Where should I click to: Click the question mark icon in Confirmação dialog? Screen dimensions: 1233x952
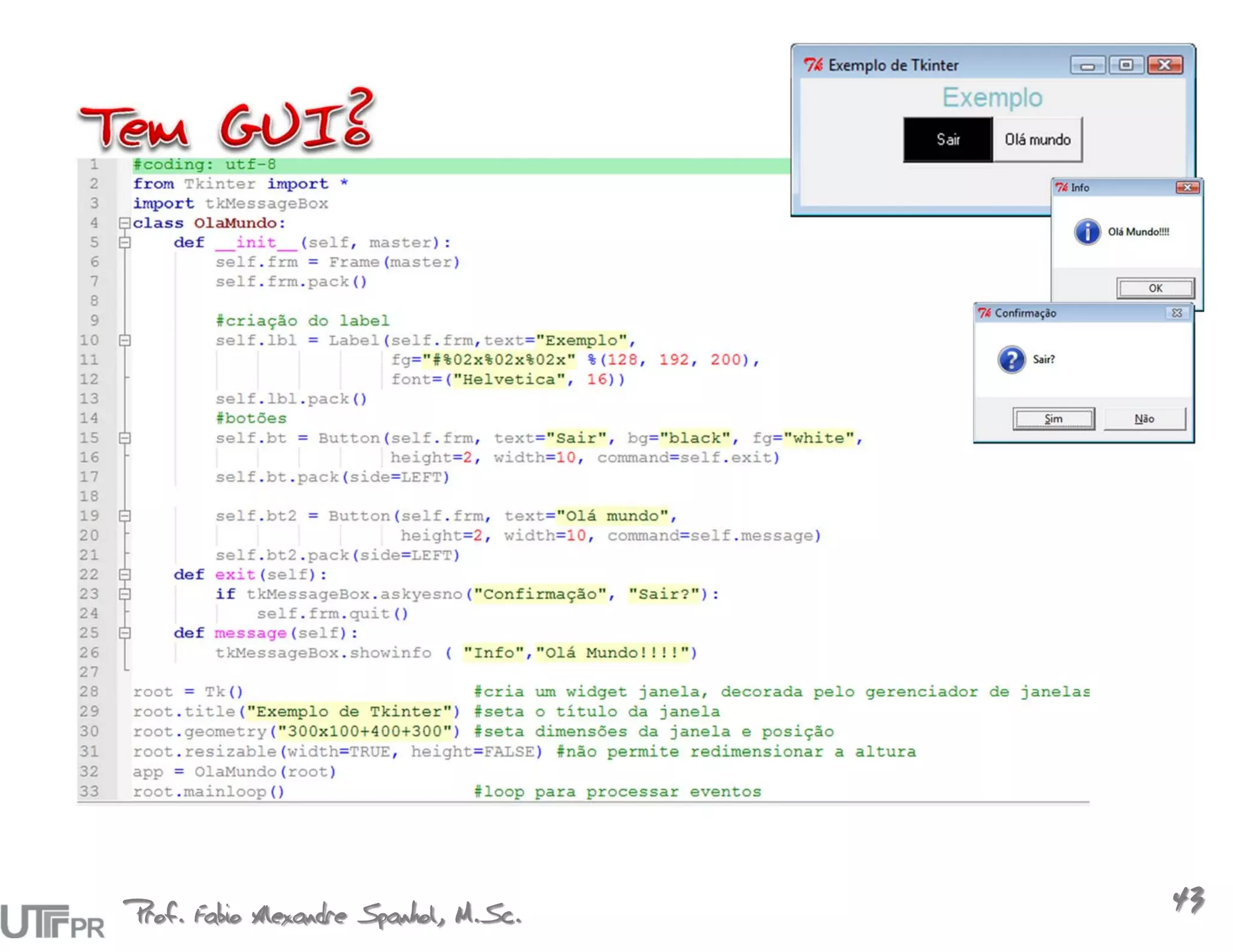tap(1011, 359)
